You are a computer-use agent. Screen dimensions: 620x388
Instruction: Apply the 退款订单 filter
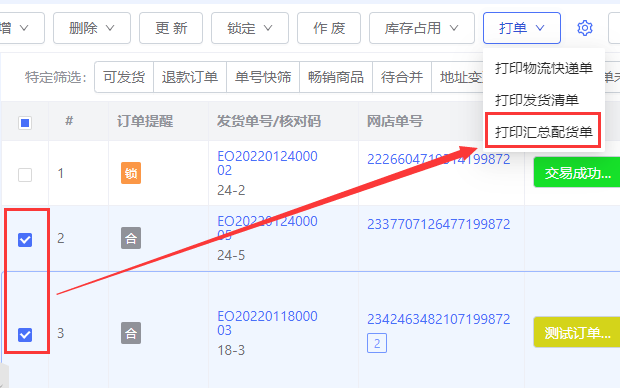click(190, 77)
